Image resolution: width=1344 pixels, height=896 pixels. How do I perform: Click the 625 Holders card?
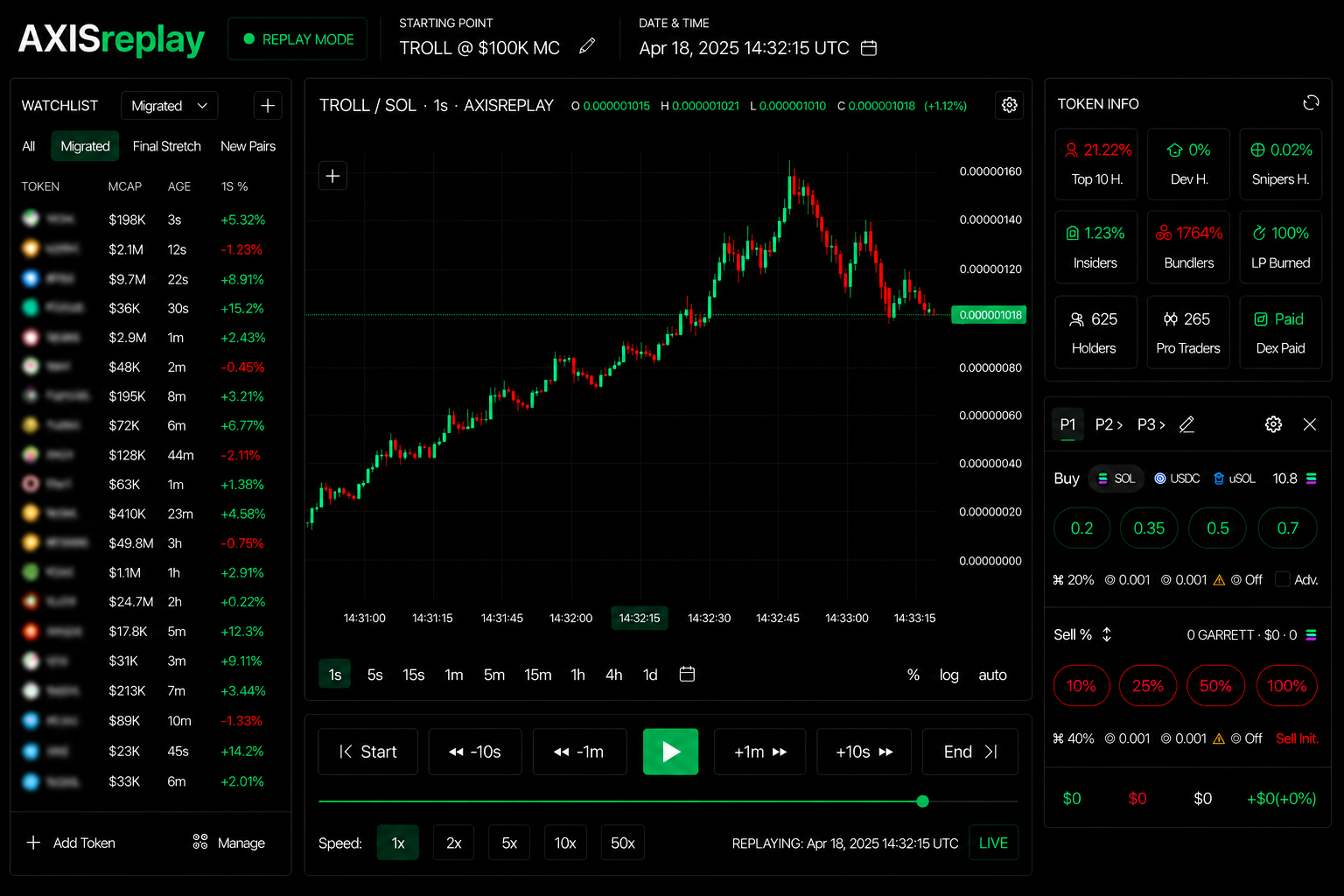(1096, 332)
